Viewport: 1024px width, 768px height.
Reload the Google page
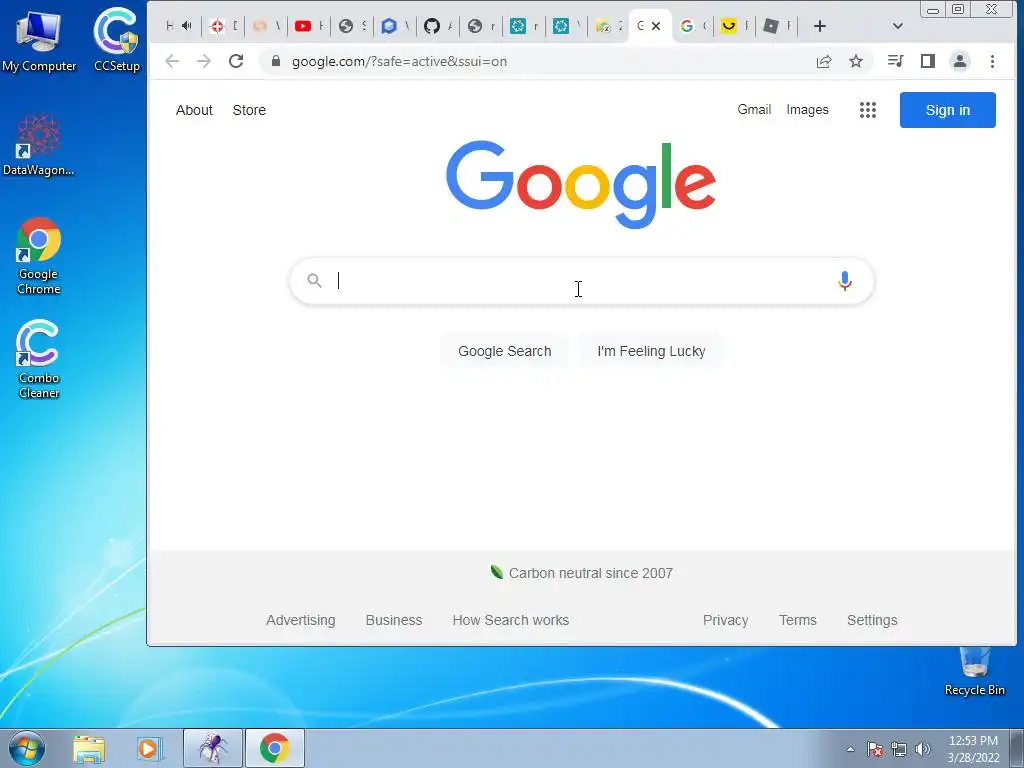click(x=236, y=61)
